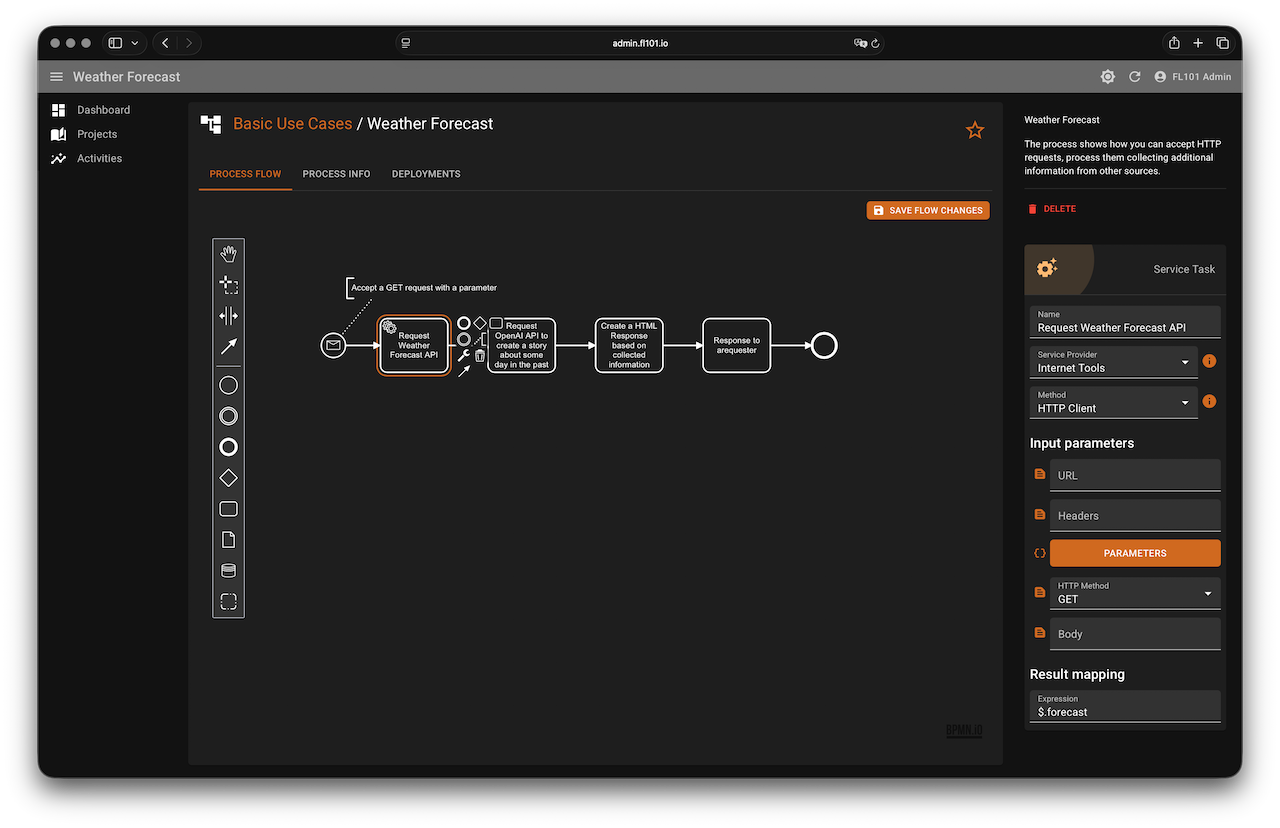Star the Weather Forecast process as favorite
Image resolution: width=1280 pixels, height=828 pixels.
[x=975, y=130]
